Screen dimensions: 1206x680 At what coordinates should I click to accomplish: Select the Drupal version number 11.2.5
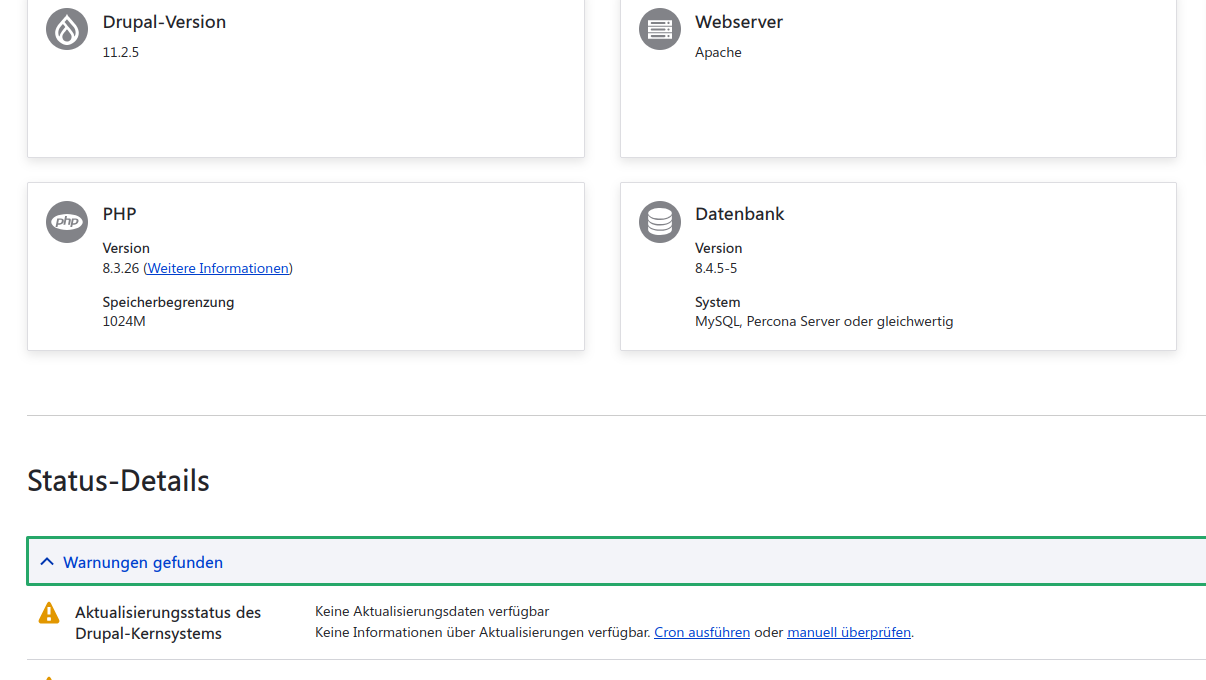point(121,52)
